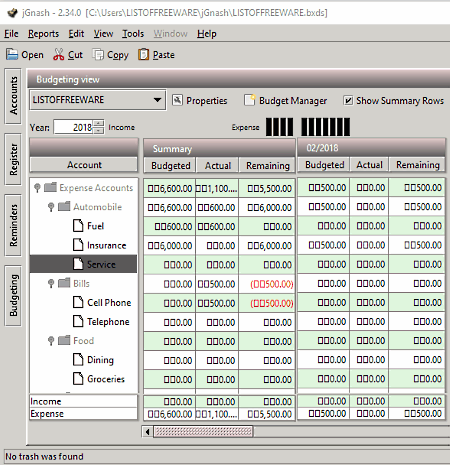This screenshot has height=465, width=450.
Task: Click the Groceries account document icon
Action: [x=78, y=379]
